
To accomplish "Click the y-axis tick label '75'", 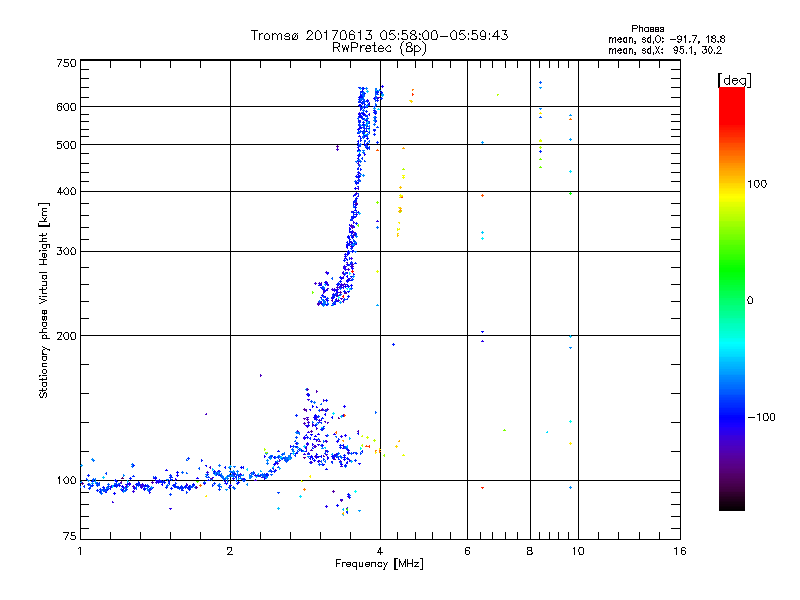I will 70,536.
